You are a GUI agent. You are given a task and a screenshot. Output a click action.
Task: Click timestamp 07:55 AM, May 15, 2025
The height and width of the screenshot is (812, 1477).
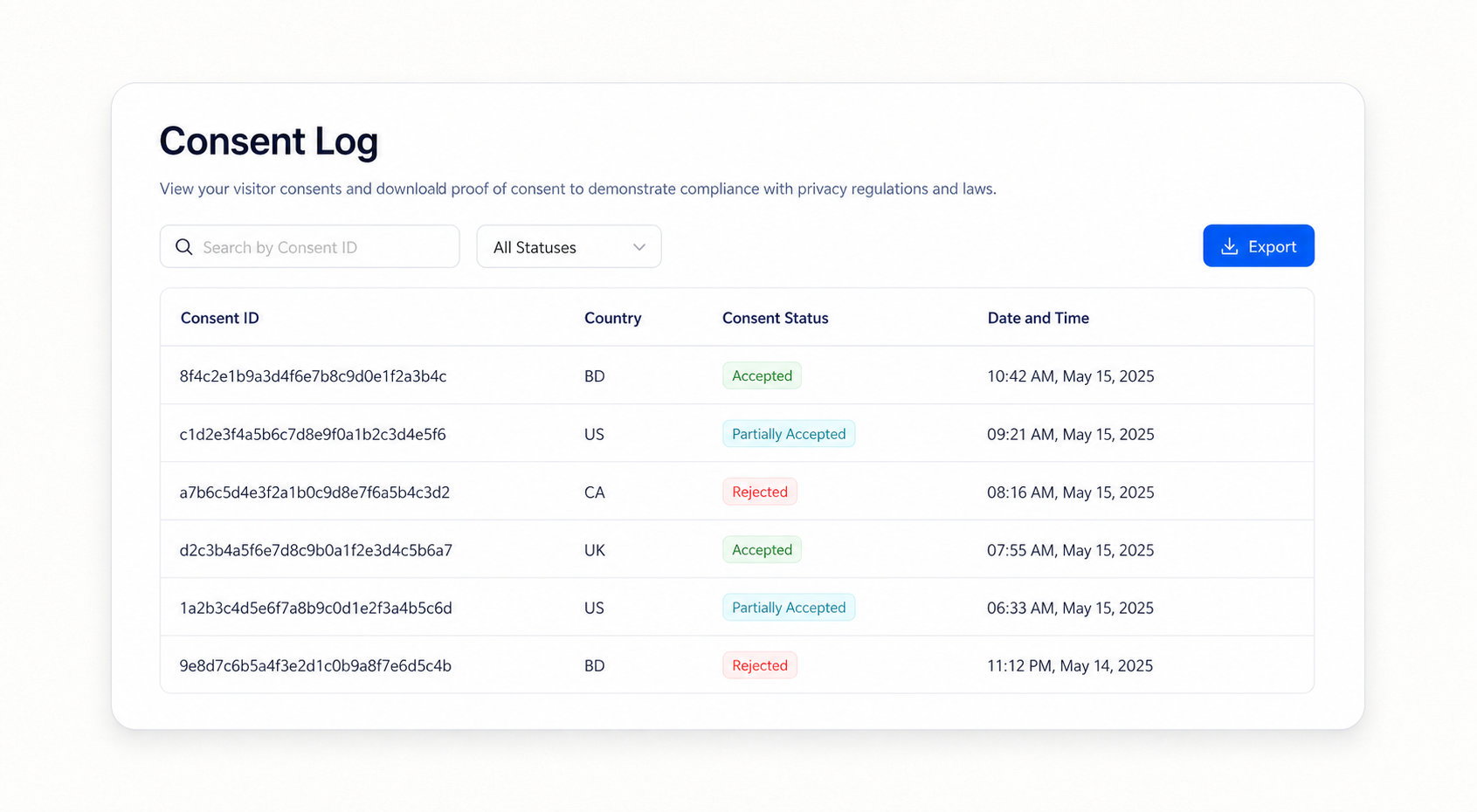[1070, 550]
